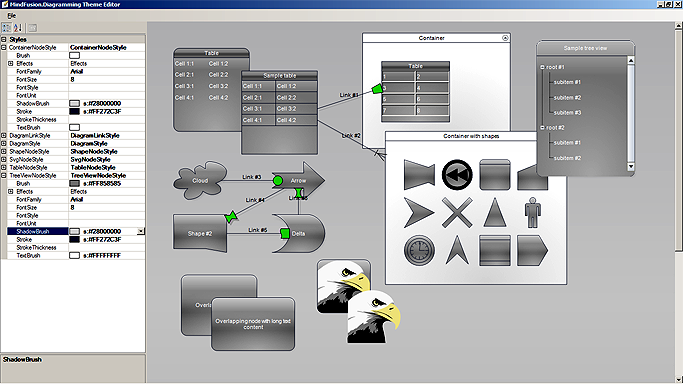This screenshot has width=683, height=384.
Task: Expand the DiagramLinkStyle property group
Action: 3,135
